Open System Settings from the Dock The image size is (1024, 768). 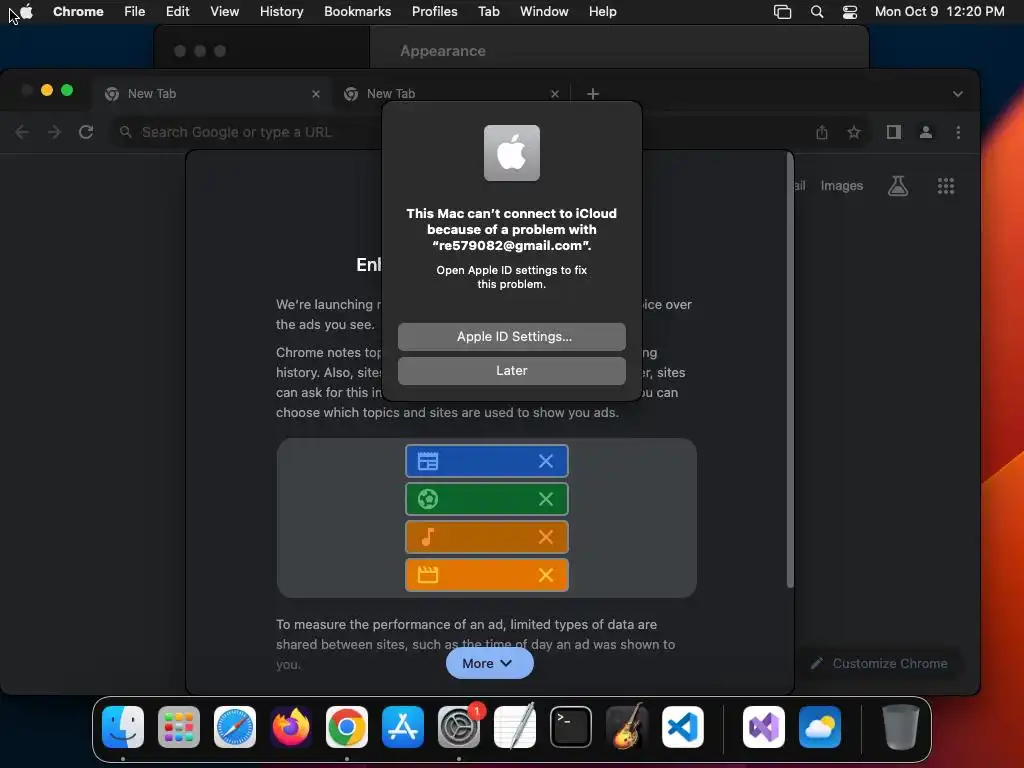pyautogui.click(x=459, y=727)
